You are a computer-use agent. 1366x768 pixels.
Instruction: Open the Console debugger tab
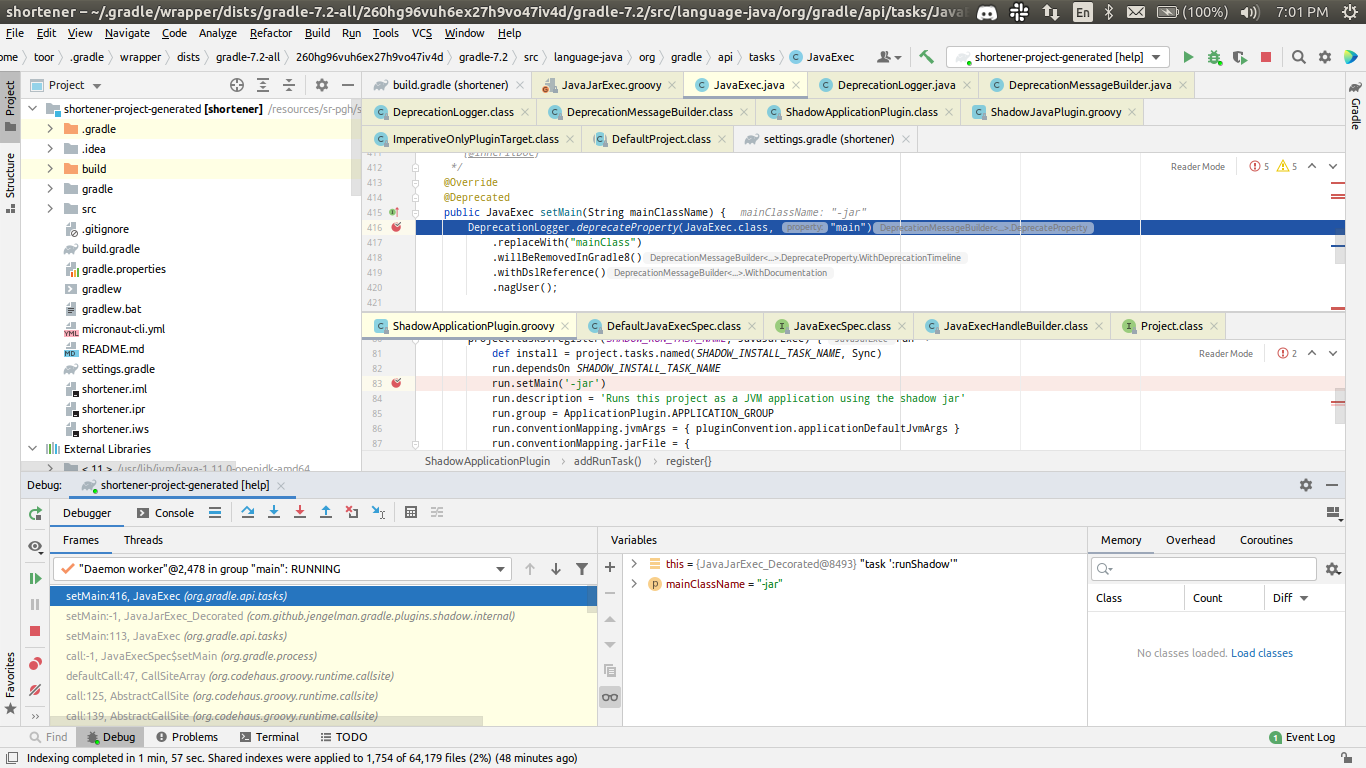[176, 512]
